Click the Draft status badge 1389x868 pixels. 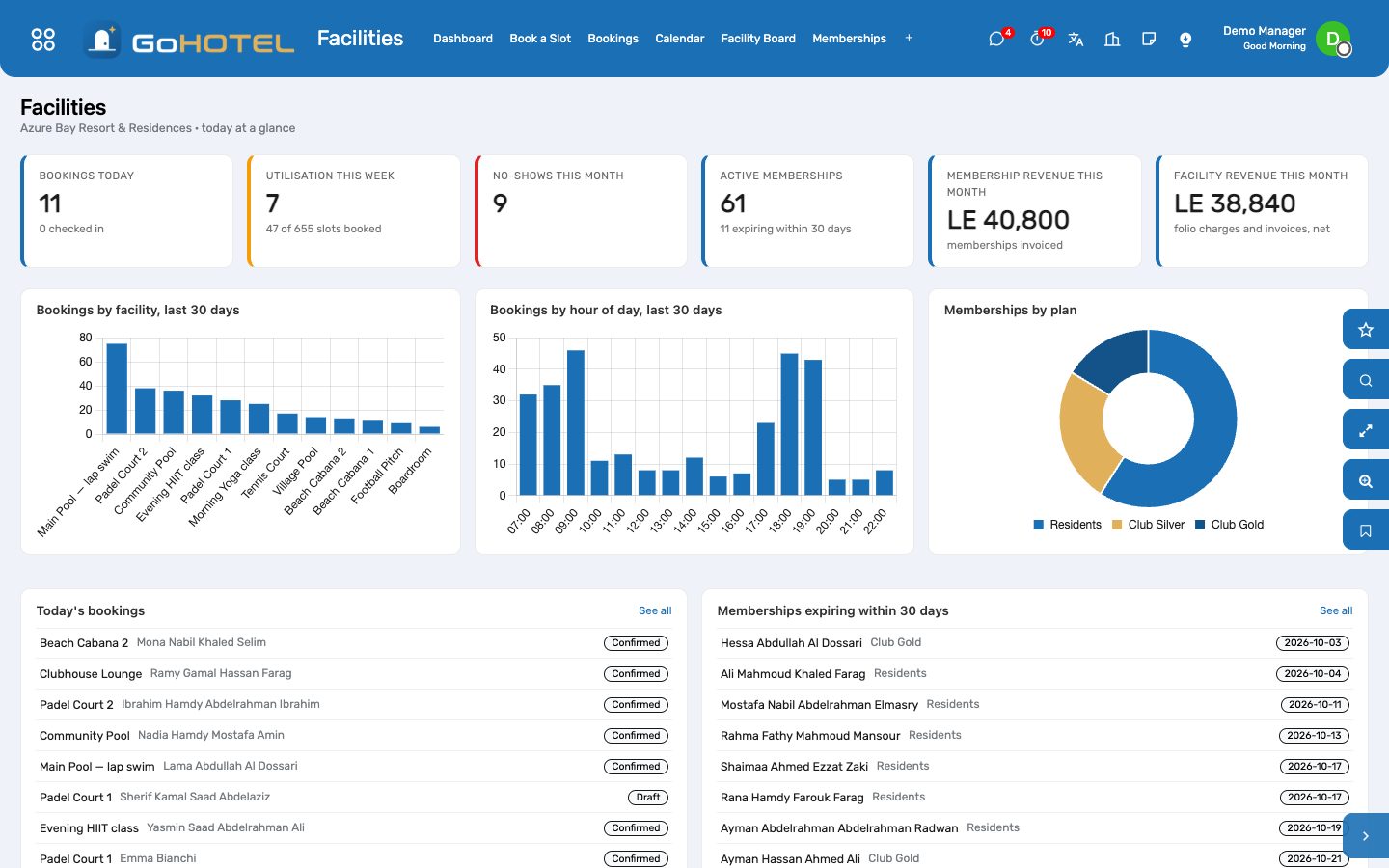pyautogui.click(x=648, y=798)
